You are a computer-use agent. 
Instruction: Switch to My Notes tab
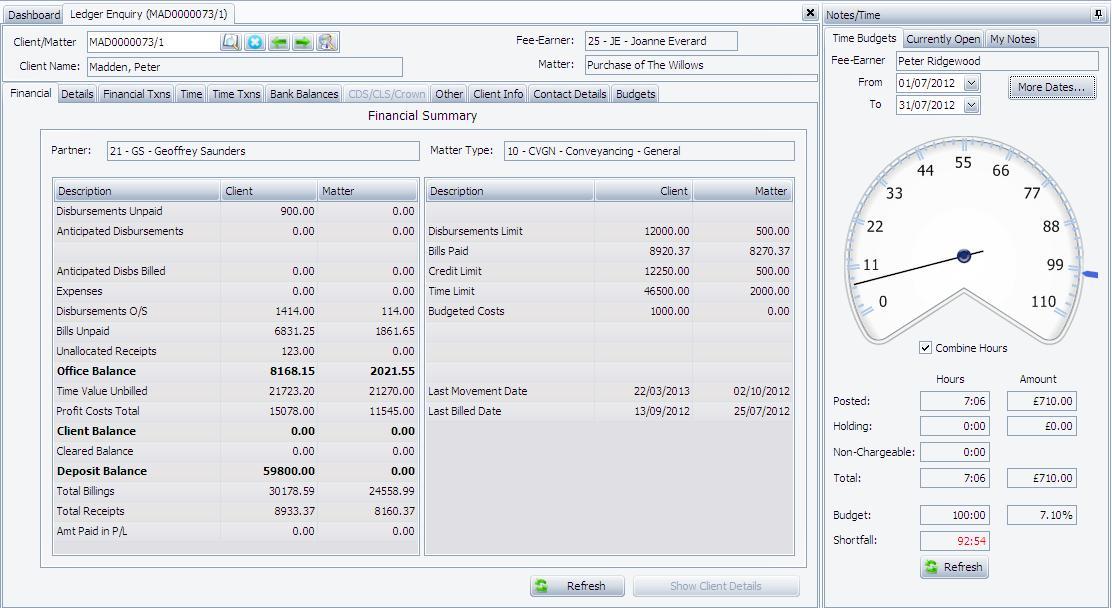tap(1013, 39)
